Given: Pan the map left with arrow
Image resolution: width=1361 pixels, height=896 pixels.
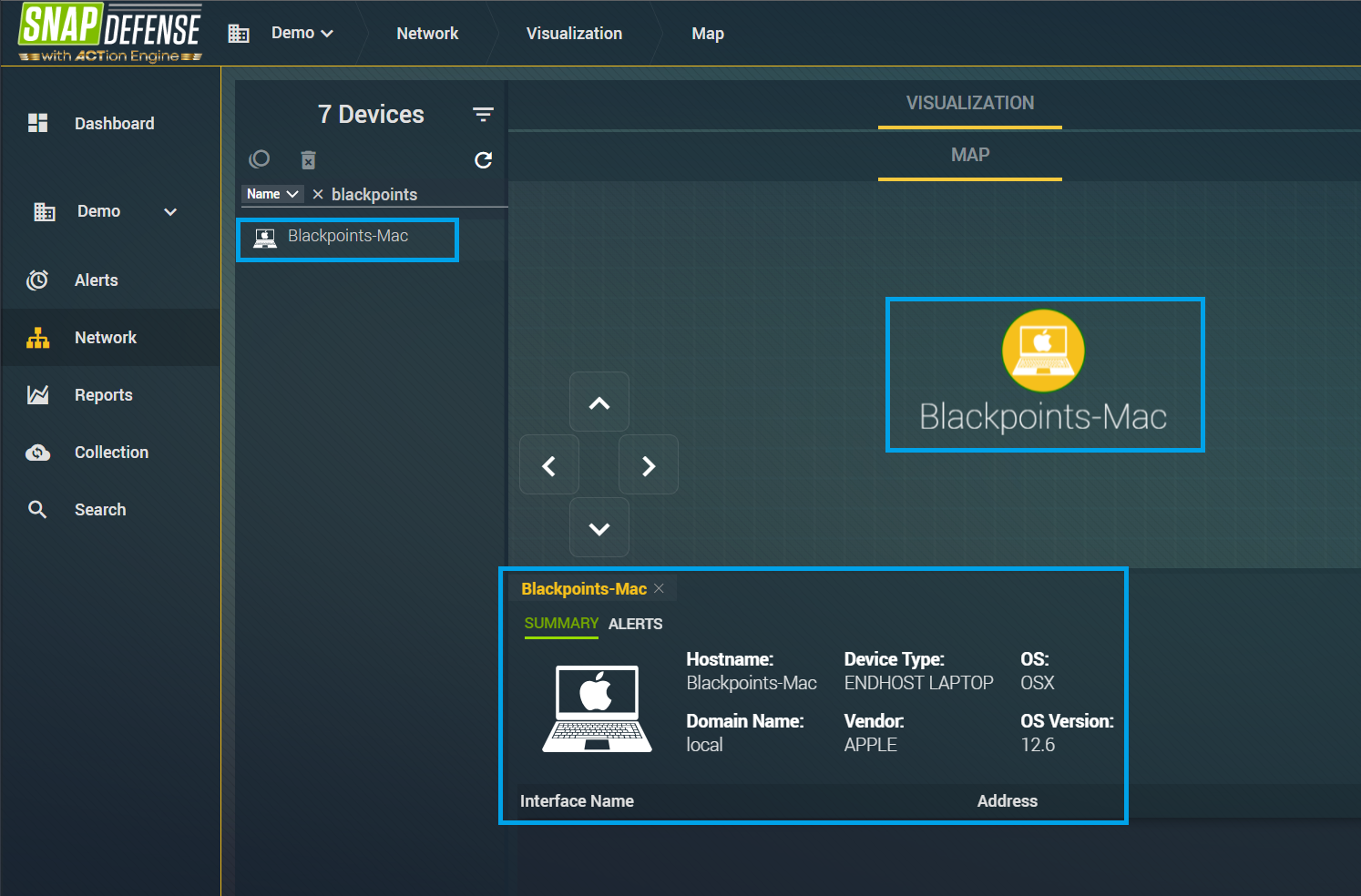Looking at the screenshot, I should click(549, 465).
